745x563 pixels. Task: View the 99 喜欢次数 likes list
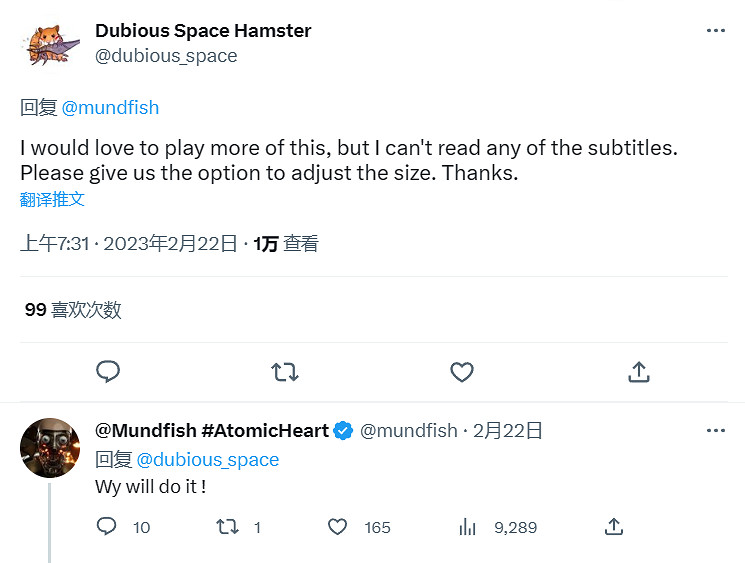73,310
